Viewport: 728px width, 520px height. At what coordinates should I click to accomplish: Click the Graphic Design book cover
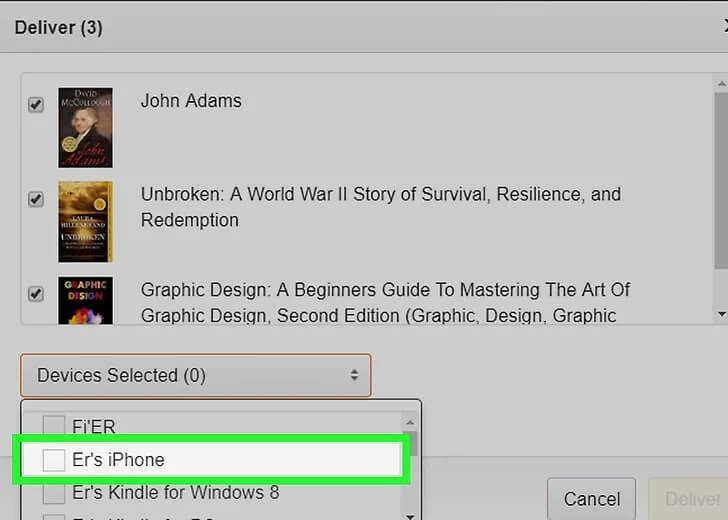(x=85, y=301)
